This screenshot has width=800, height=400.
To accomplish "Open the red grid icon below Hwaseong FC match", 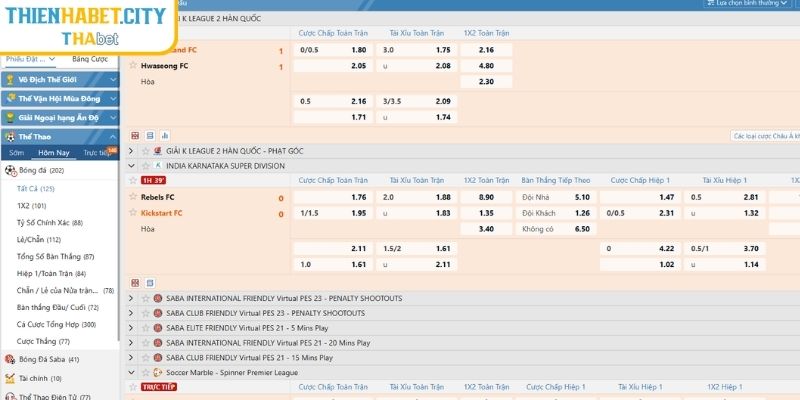I will [135, 136].
